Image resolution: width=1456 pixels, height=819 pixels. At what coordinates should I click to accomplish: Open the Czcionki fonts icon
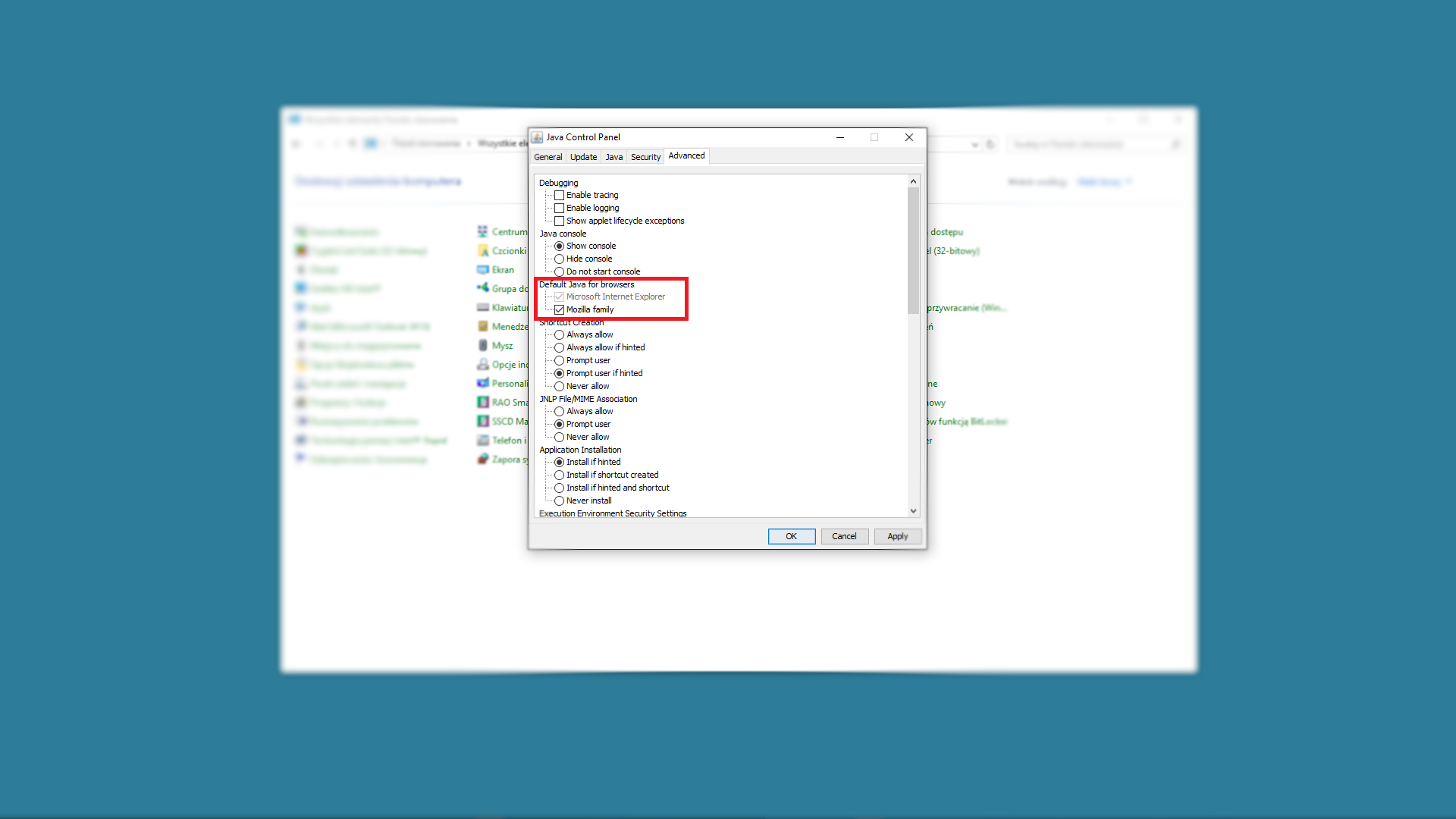coord(483,251)
